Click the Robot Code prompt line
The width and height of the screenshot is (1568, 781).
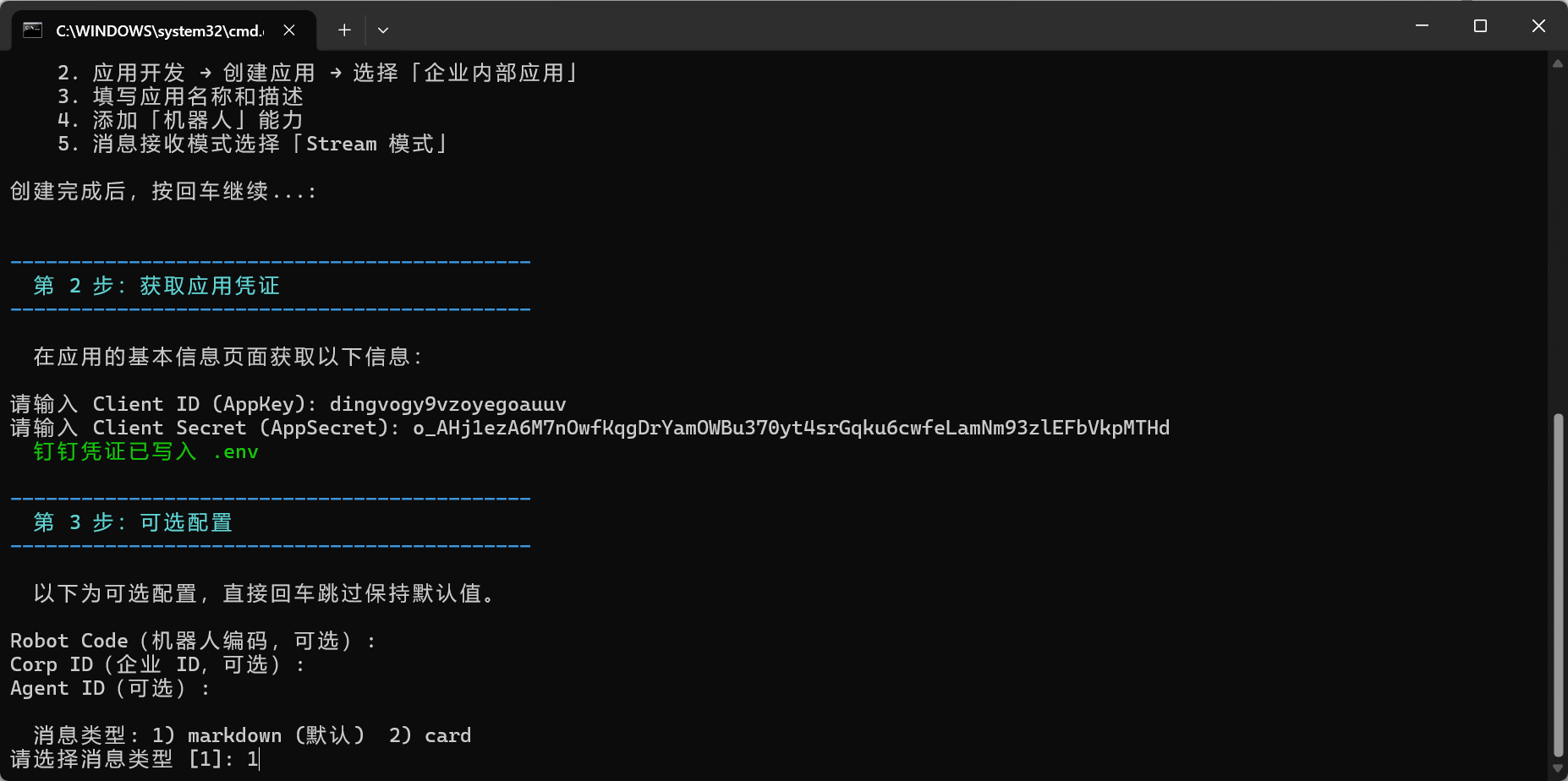pyautogui.click(x=193, y=641)
